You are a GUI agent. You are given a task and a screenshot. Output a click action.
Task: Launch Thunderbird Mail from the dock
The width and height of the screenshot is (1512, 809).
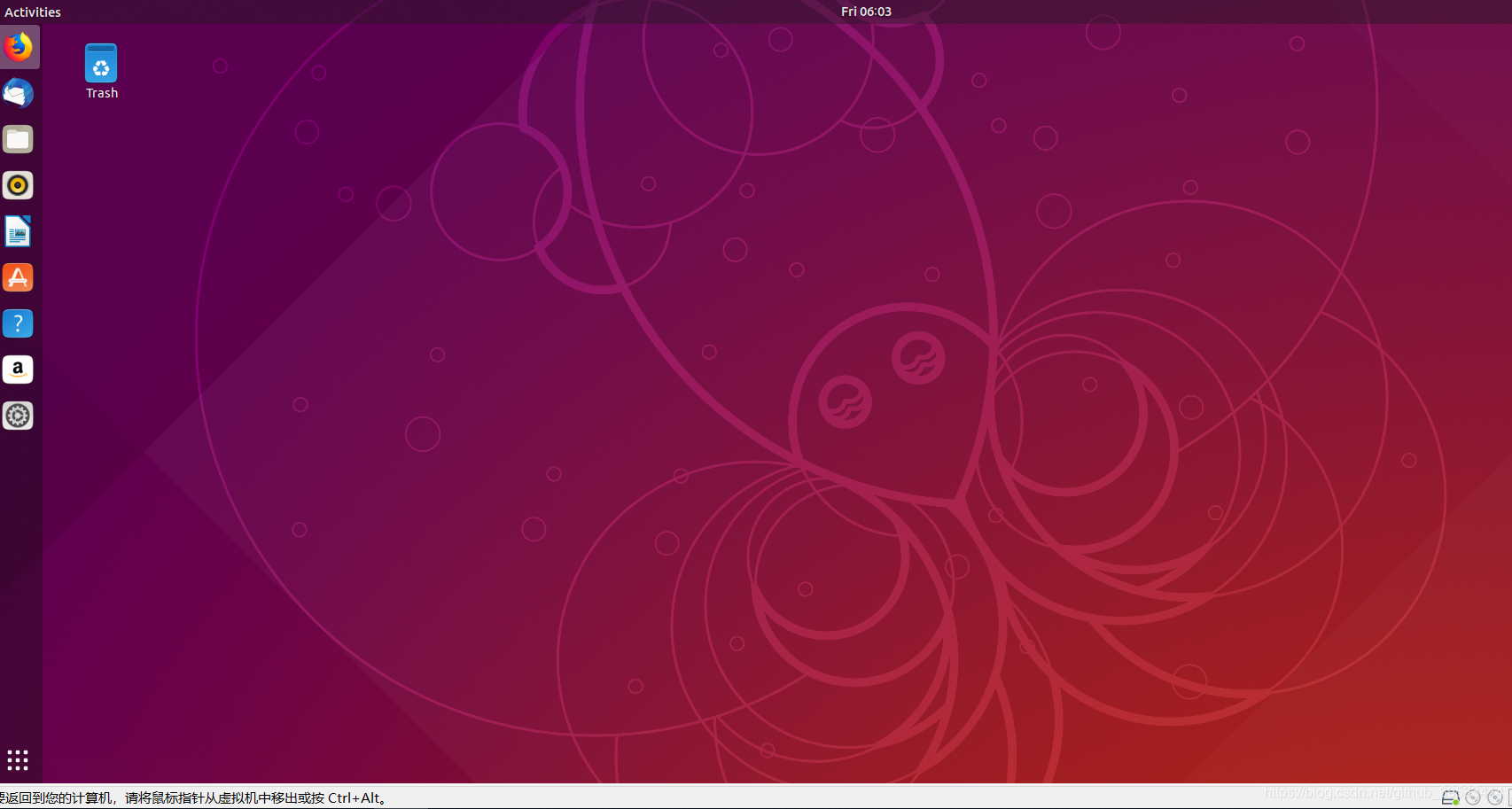18,93
